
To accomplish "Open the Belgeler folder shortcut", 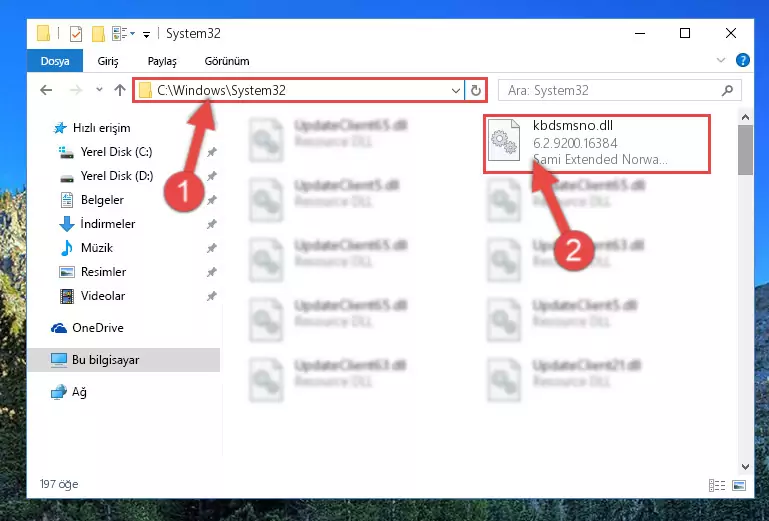I will point(92,200).
